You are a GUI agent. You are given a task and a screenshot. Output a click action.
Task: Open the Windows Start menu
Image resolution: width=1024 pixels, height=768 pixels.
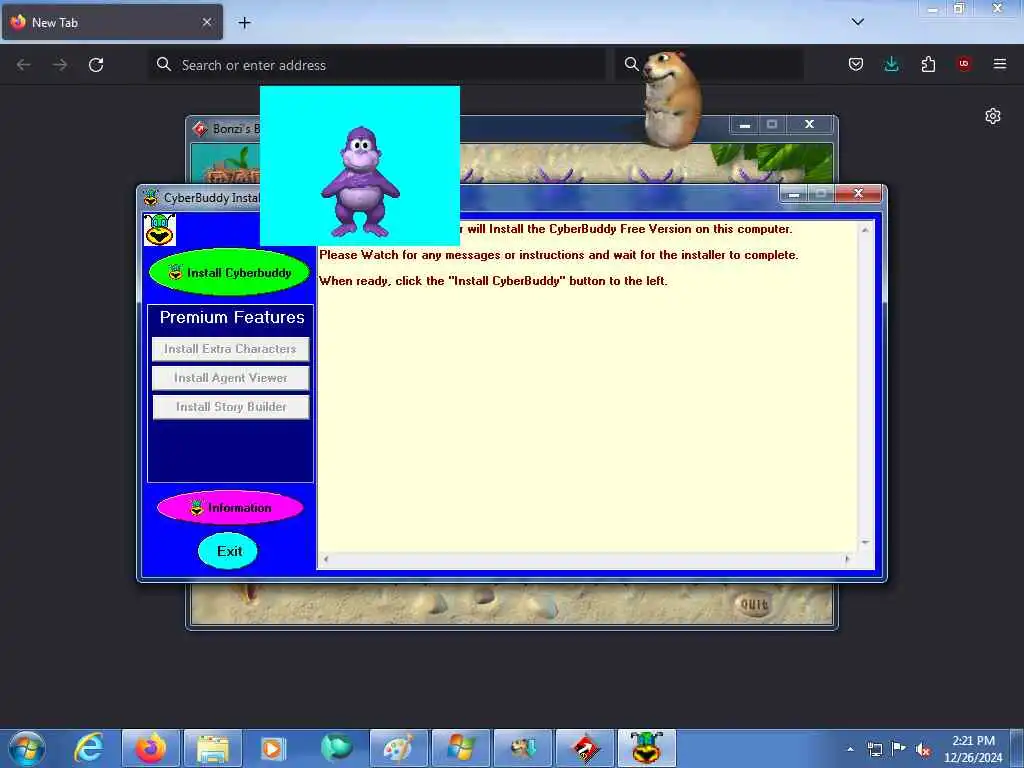click(x=27, y=748)
